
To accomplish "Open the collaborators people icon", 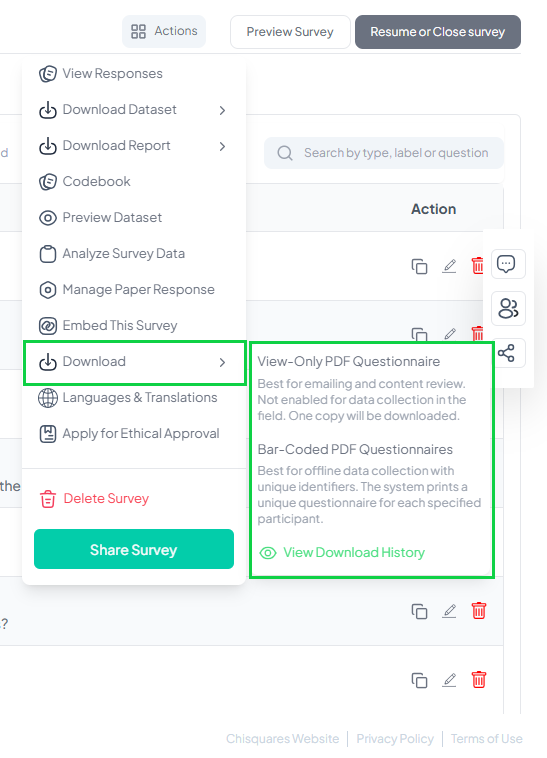I will pos(508,308).
